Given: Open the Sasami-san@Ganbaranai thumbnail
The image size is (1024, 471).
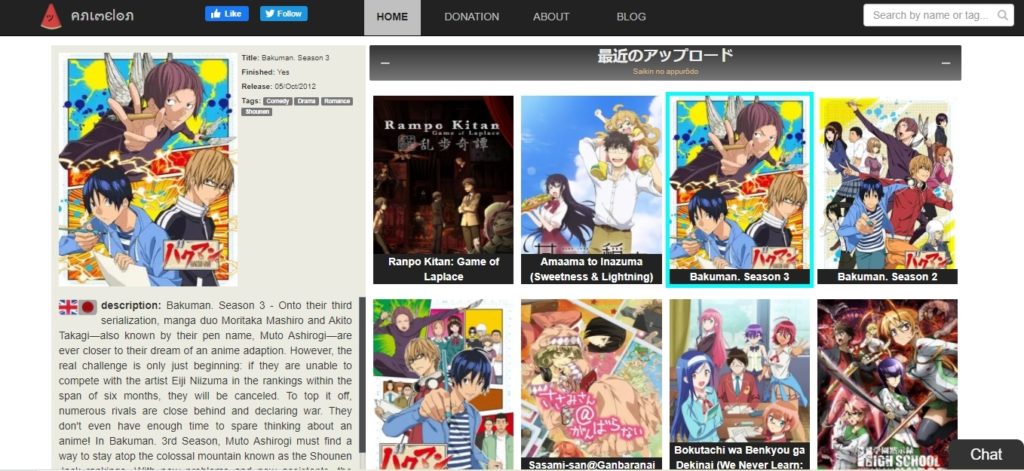Looking at the screenshot, I should (592, 385).
